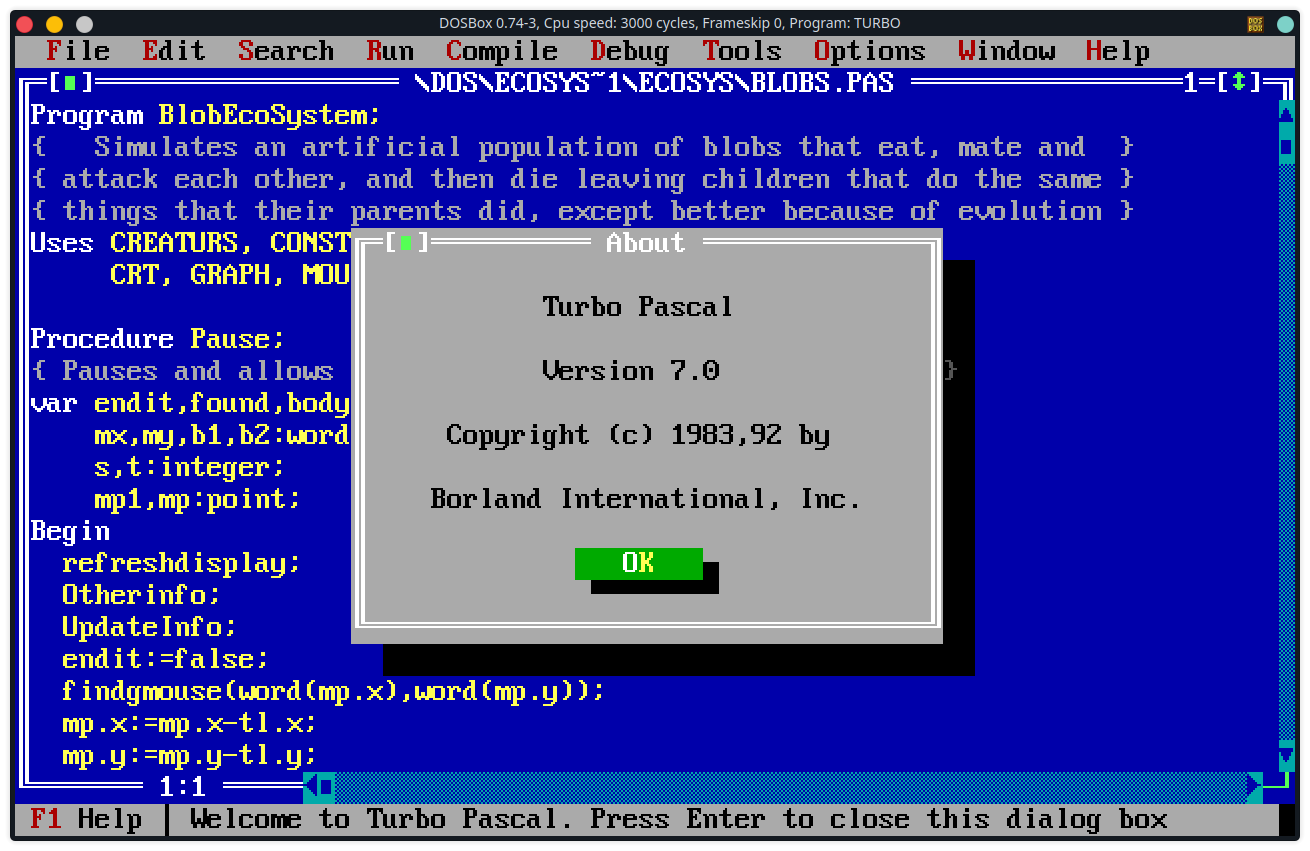This screenshot has height=851, width=1310.
Task: Click the 'mp.x:=mp.x-tl.x;' code line
Action: coord(190,723)
